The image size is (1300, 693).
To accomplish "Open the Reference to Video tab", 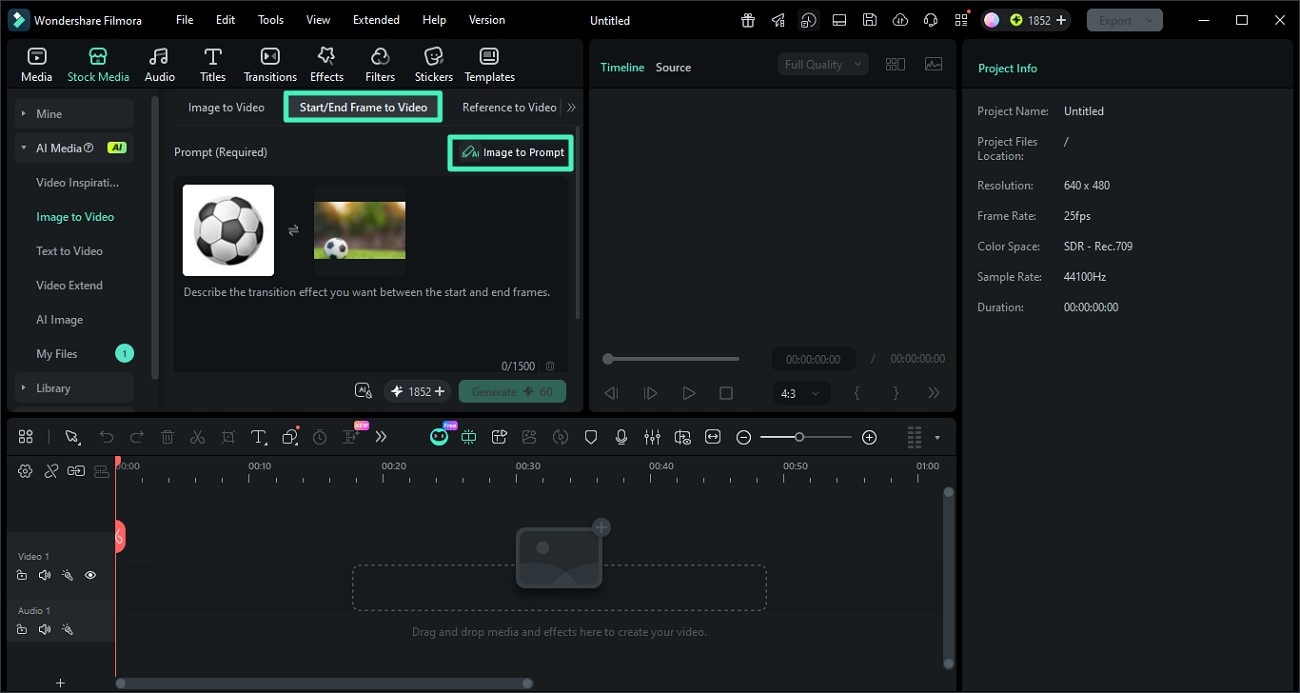I will [x=508, y=107].
